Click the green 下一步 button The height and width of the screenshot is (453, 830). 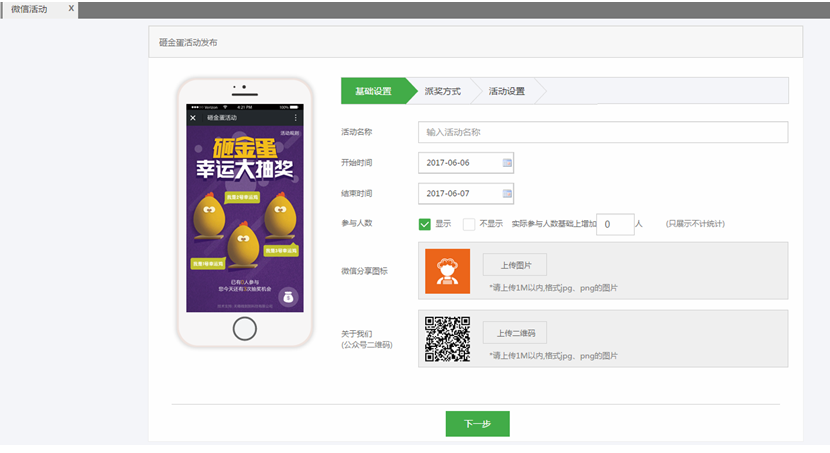tap(477, 424)
